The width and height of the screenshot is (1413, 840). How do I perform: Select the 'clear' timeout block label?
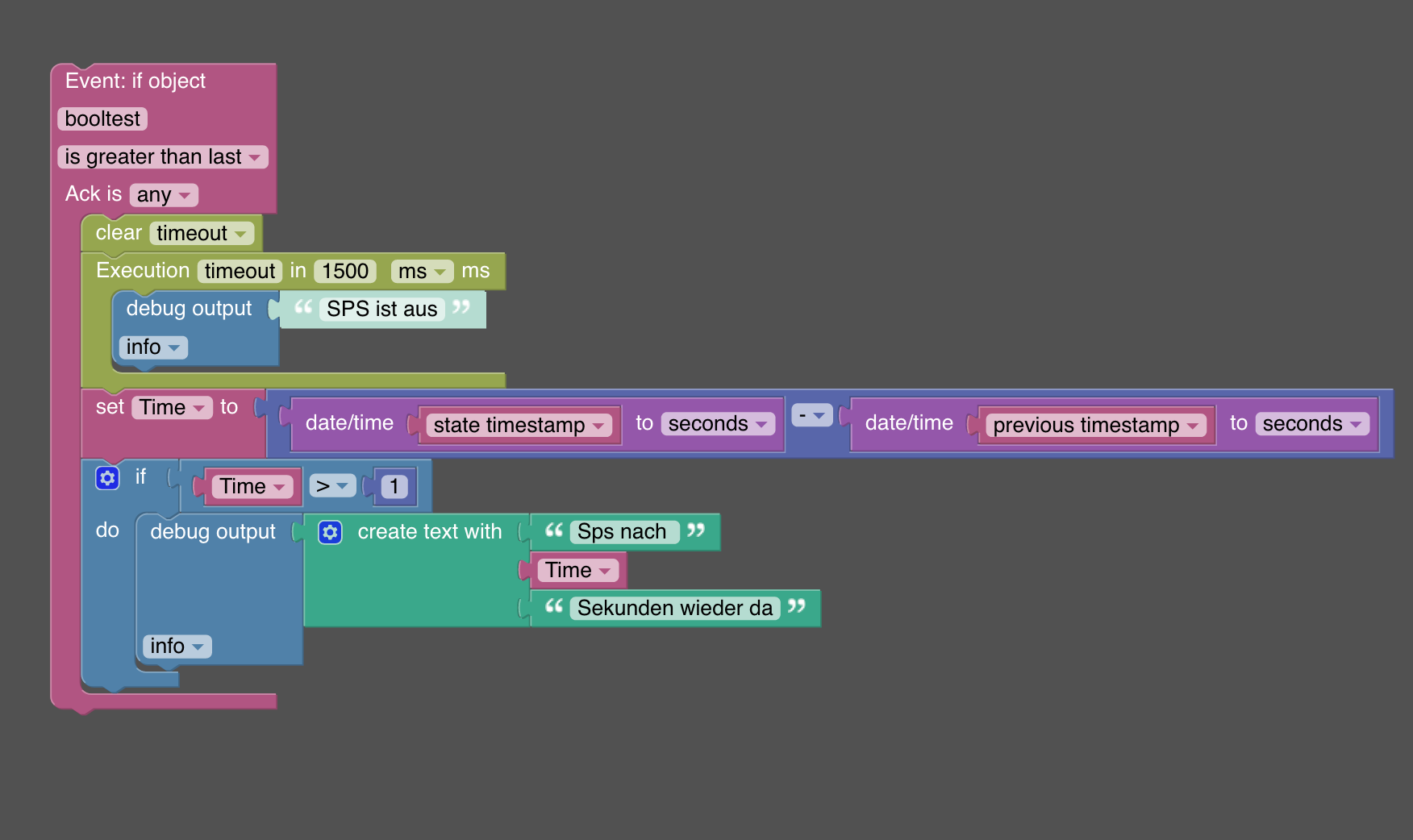(119, 233)
